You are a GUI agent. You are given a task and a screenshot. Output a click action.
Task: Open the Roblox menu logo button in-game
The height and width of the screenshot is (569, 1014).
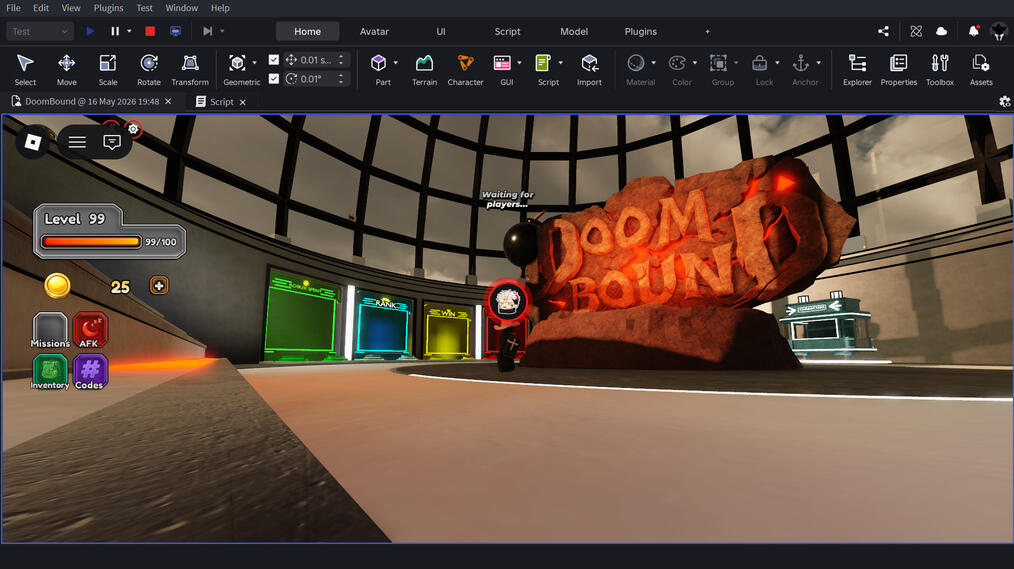(32, 142)
